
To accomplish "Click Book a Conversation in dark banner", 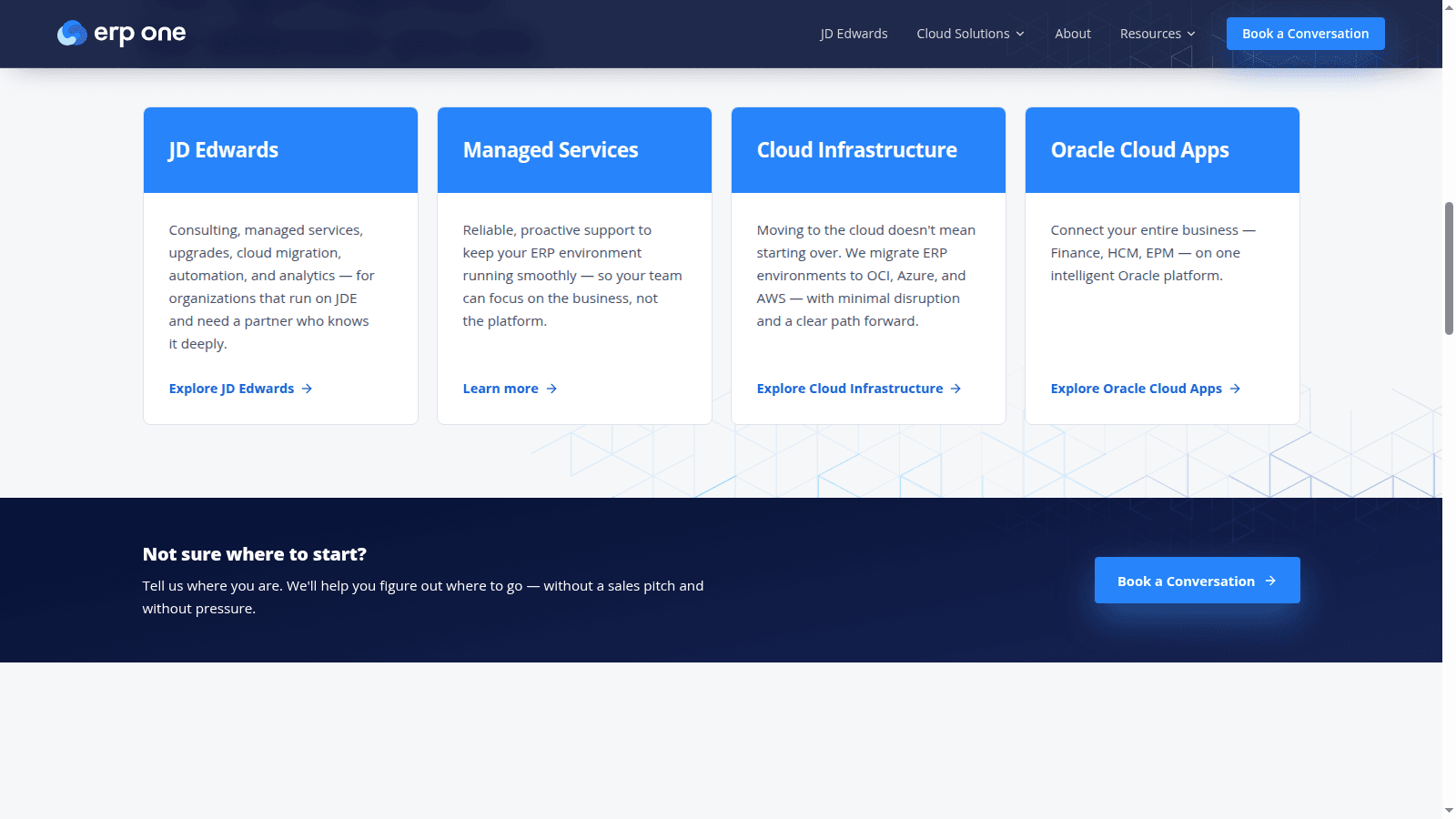I will click(1197, 581).
